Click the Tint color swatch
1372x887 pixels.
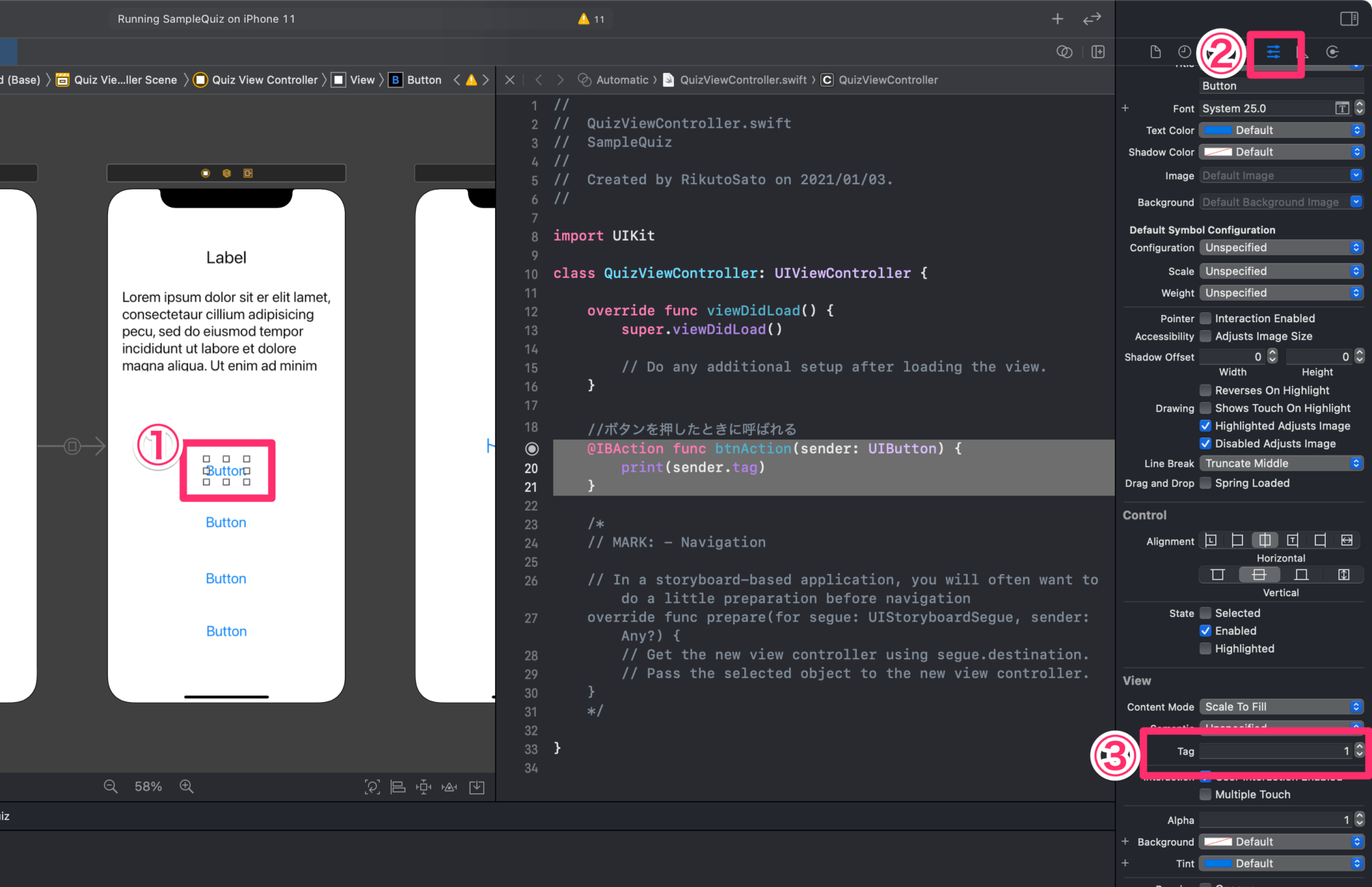point(1218,863)
